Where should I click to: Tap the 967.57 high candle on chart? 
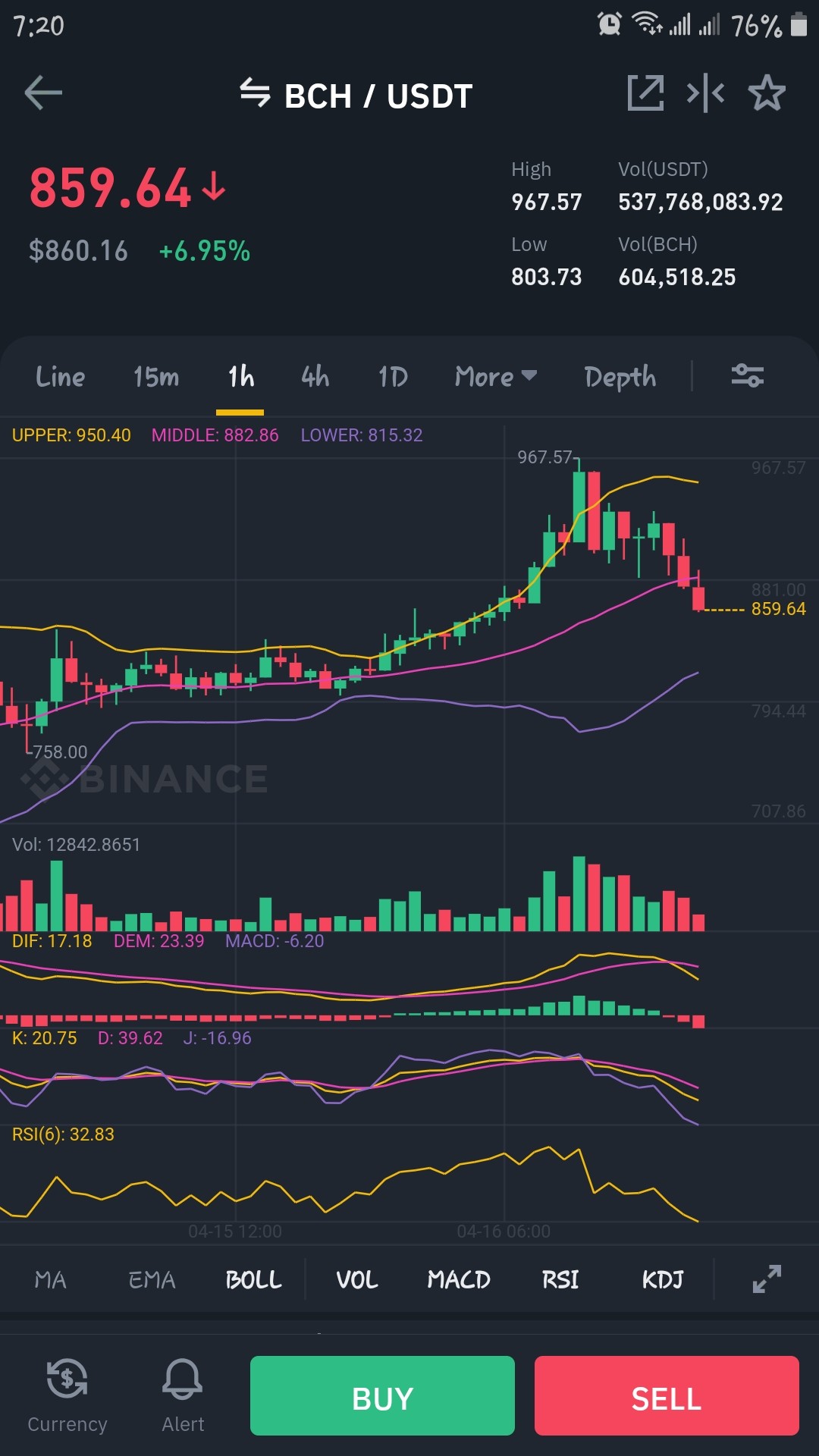coord(579,507)
